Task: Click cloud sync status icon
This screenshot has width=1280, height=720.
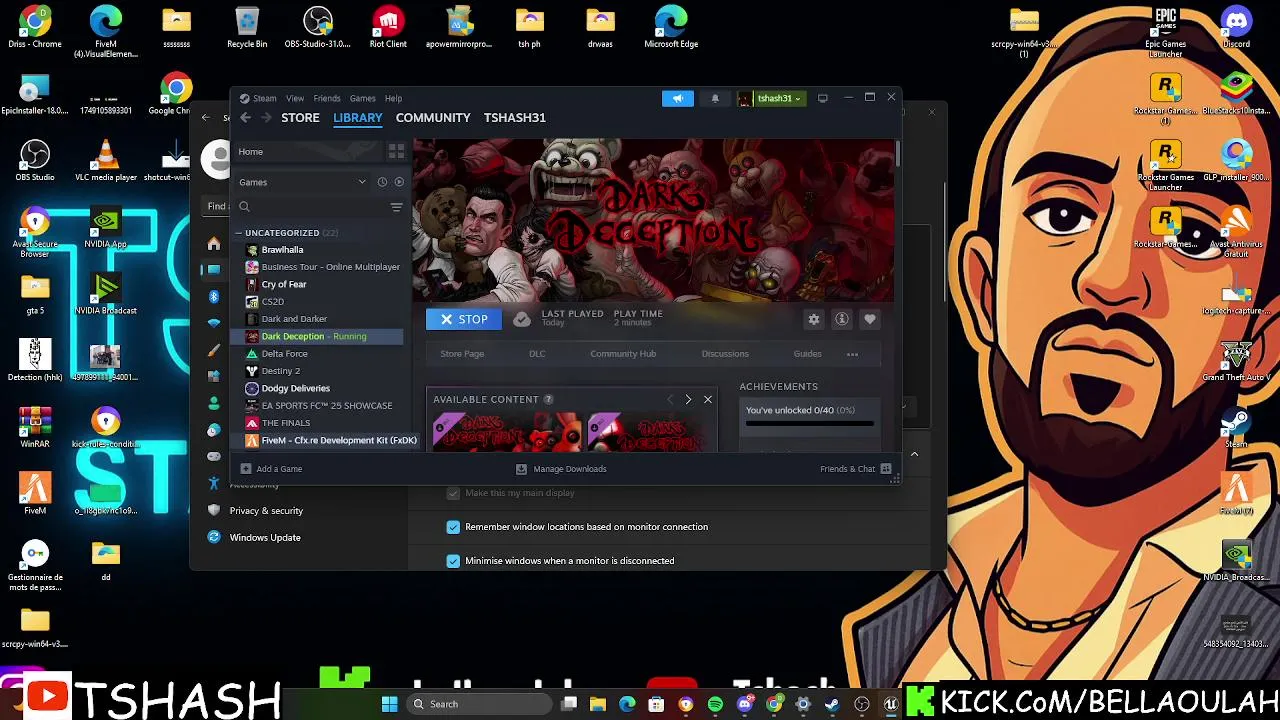Action: tap(522, 320)
